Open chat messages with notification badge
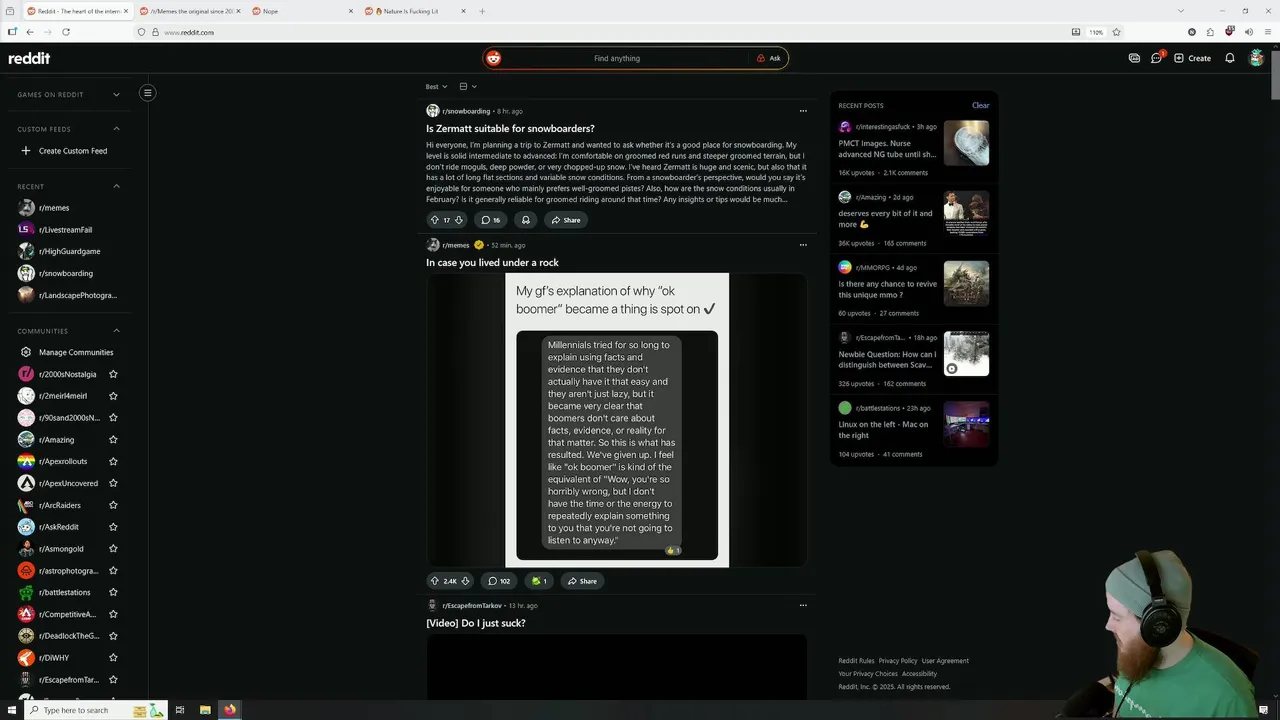1280x720 pixels. pyautogui.click(x=1157, y=57)
